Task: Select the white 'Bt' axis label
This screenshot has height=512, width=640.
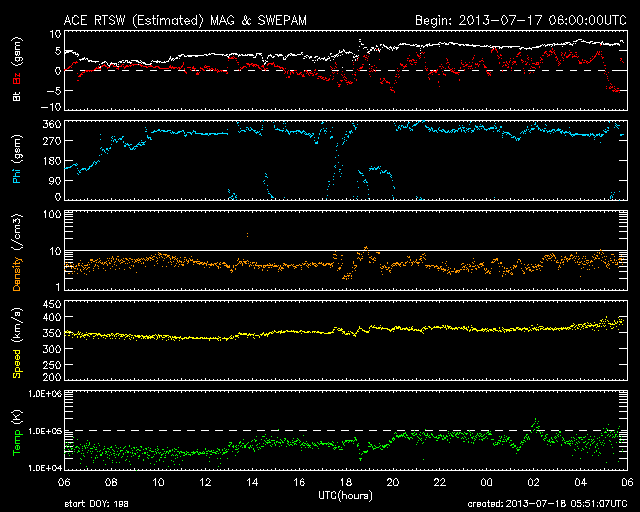Action: tap(16, 96)
